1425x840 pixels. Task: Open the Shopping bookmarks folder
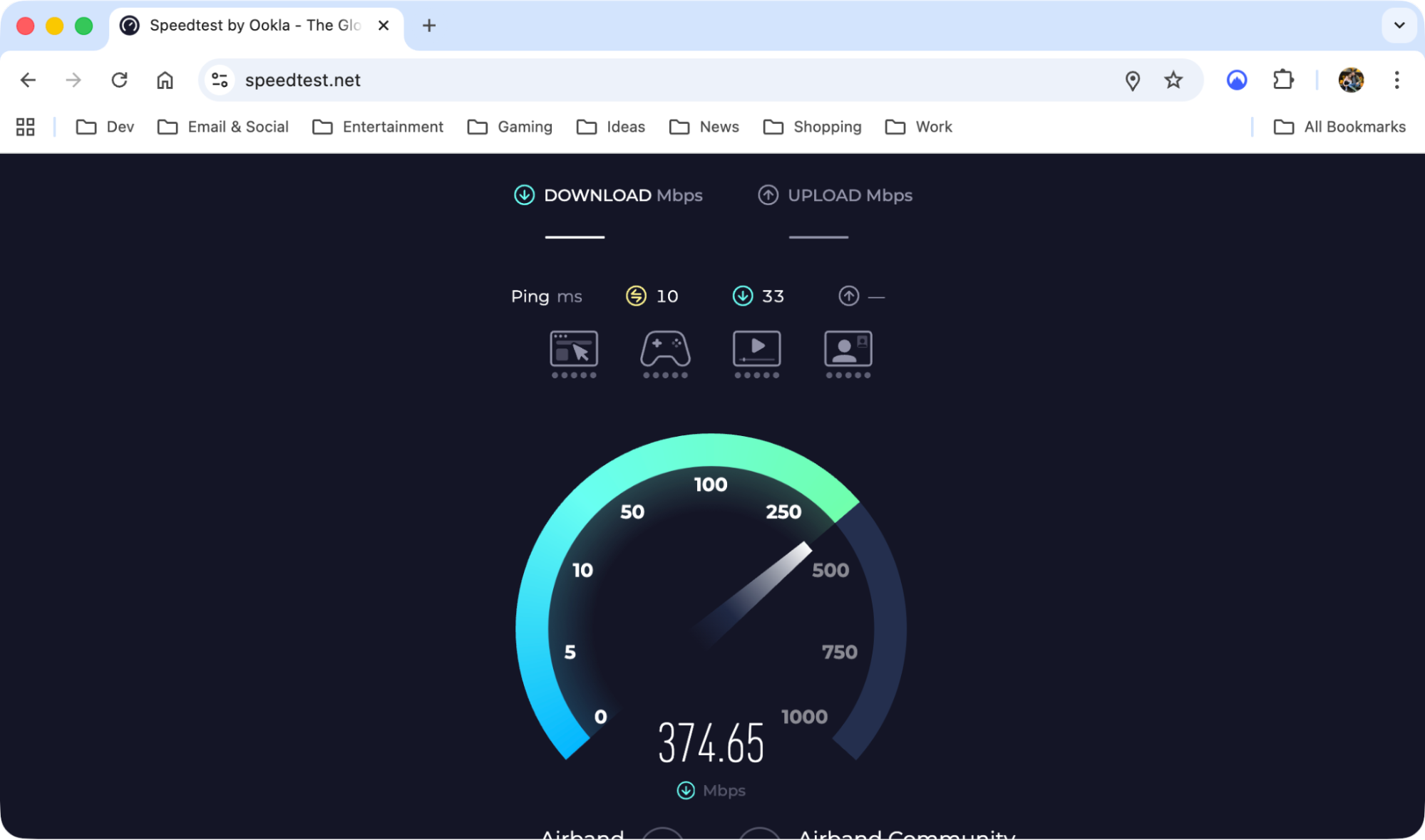[812, 126]
